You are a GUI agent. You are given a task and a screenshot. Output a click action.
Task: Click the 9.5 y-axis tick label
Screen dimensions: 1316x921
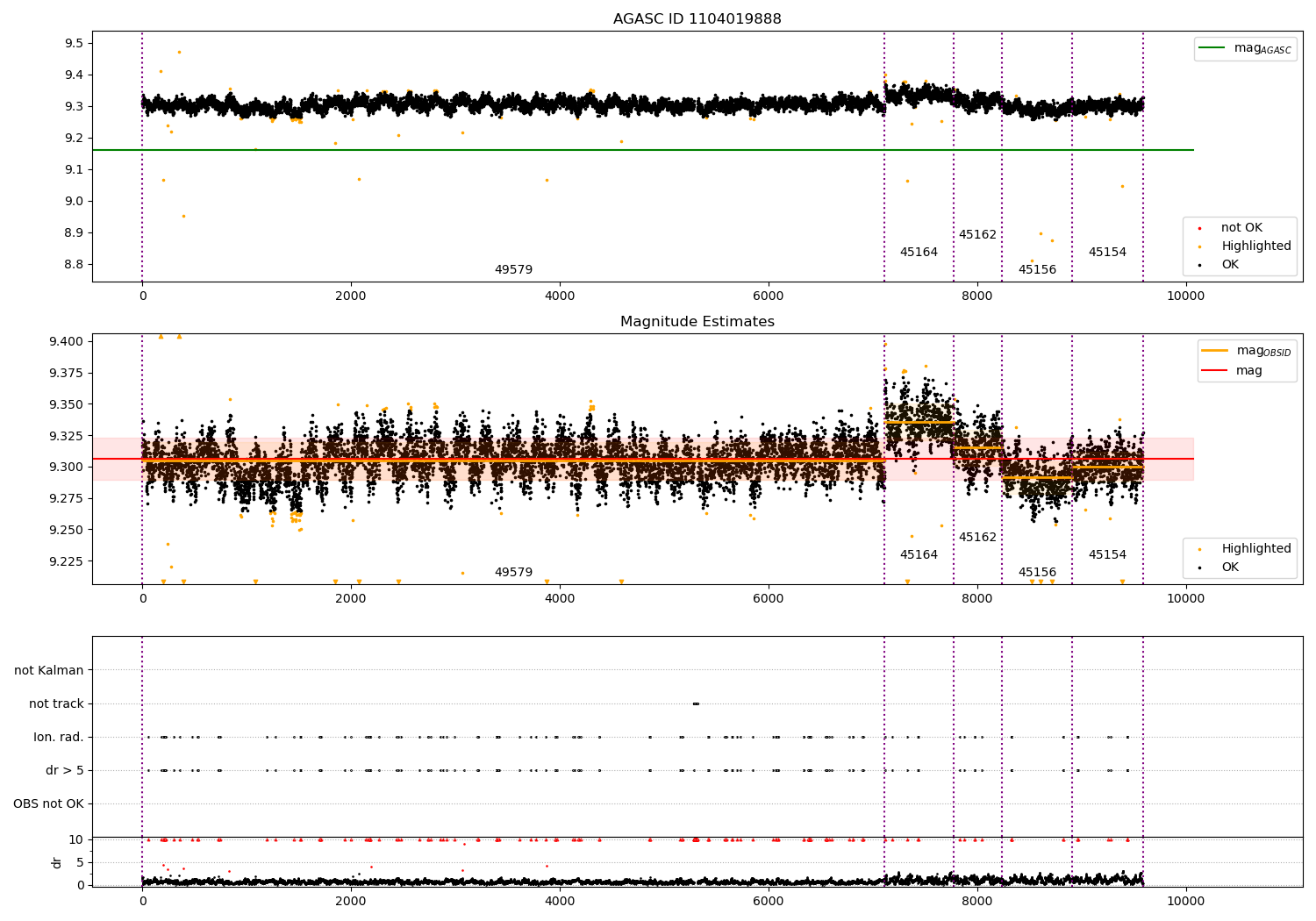pyautogui.click(x=74, y=44)
